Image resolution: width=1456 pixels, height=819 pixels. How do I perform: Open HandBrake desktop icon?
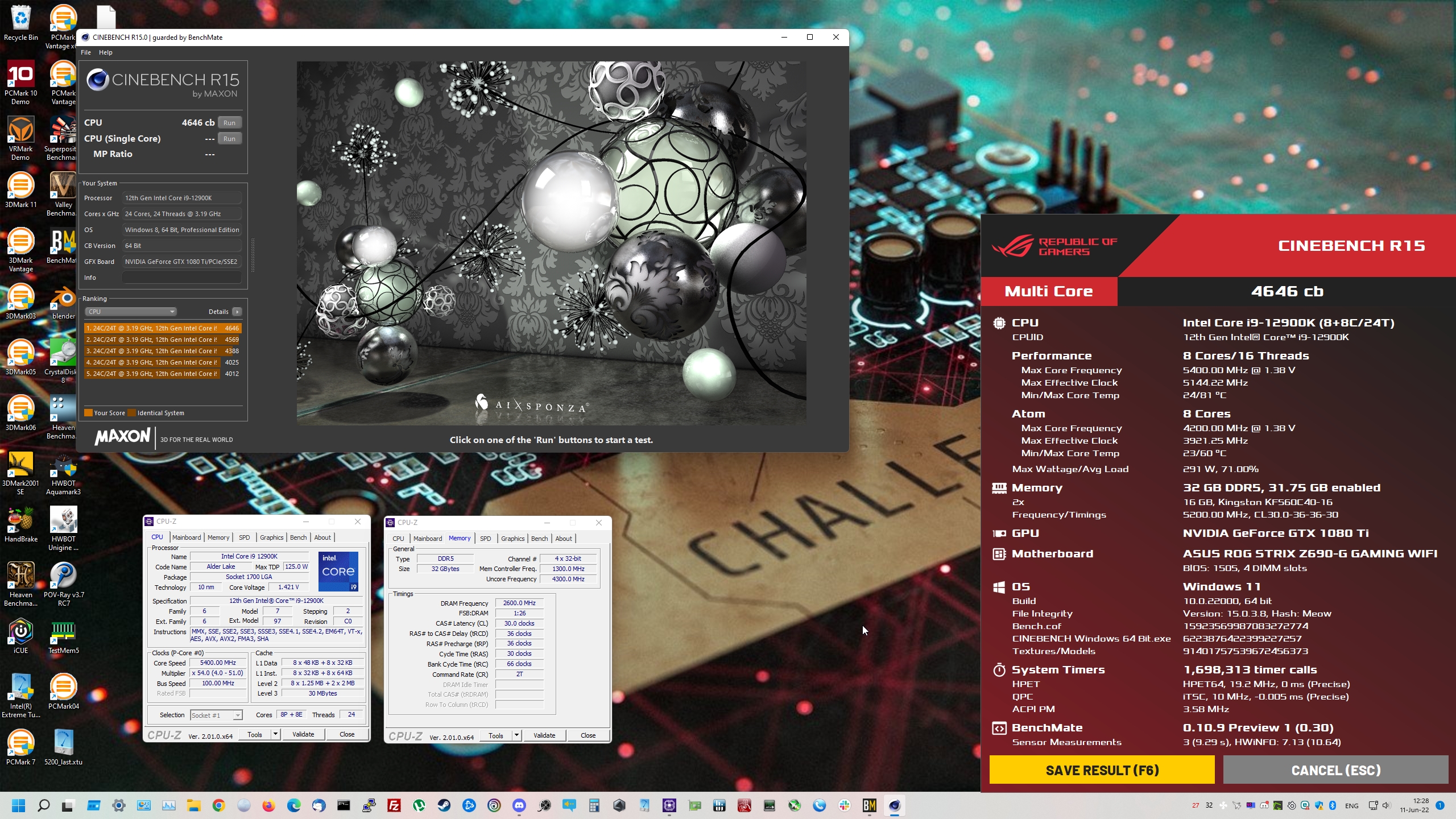point(21,525)
